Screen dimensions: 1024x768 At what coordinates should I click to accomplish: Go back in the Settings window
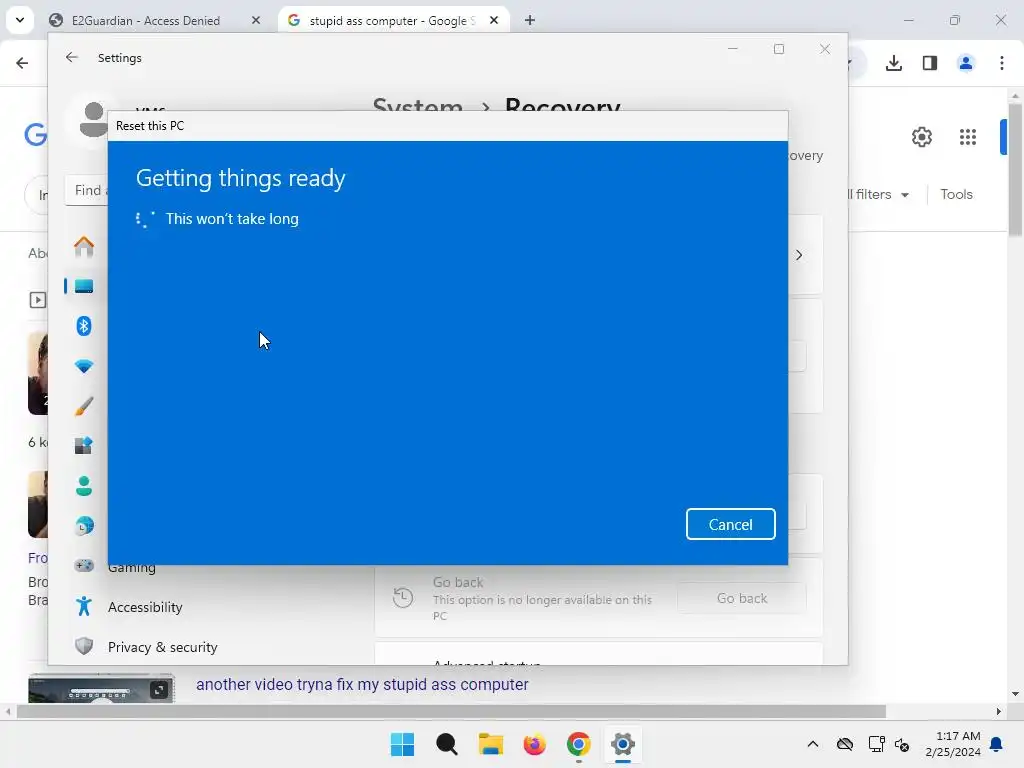click(72, 57)
